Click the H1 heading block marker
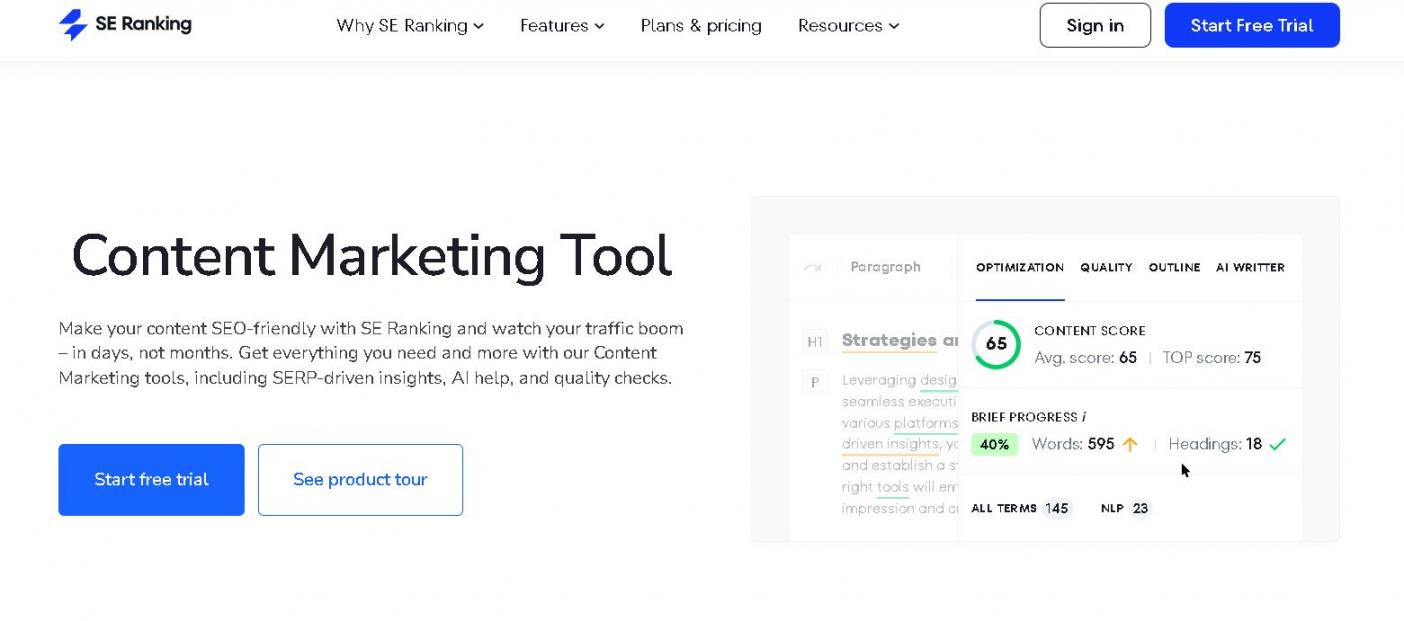 pyautogui.click(x=815, y=342)
